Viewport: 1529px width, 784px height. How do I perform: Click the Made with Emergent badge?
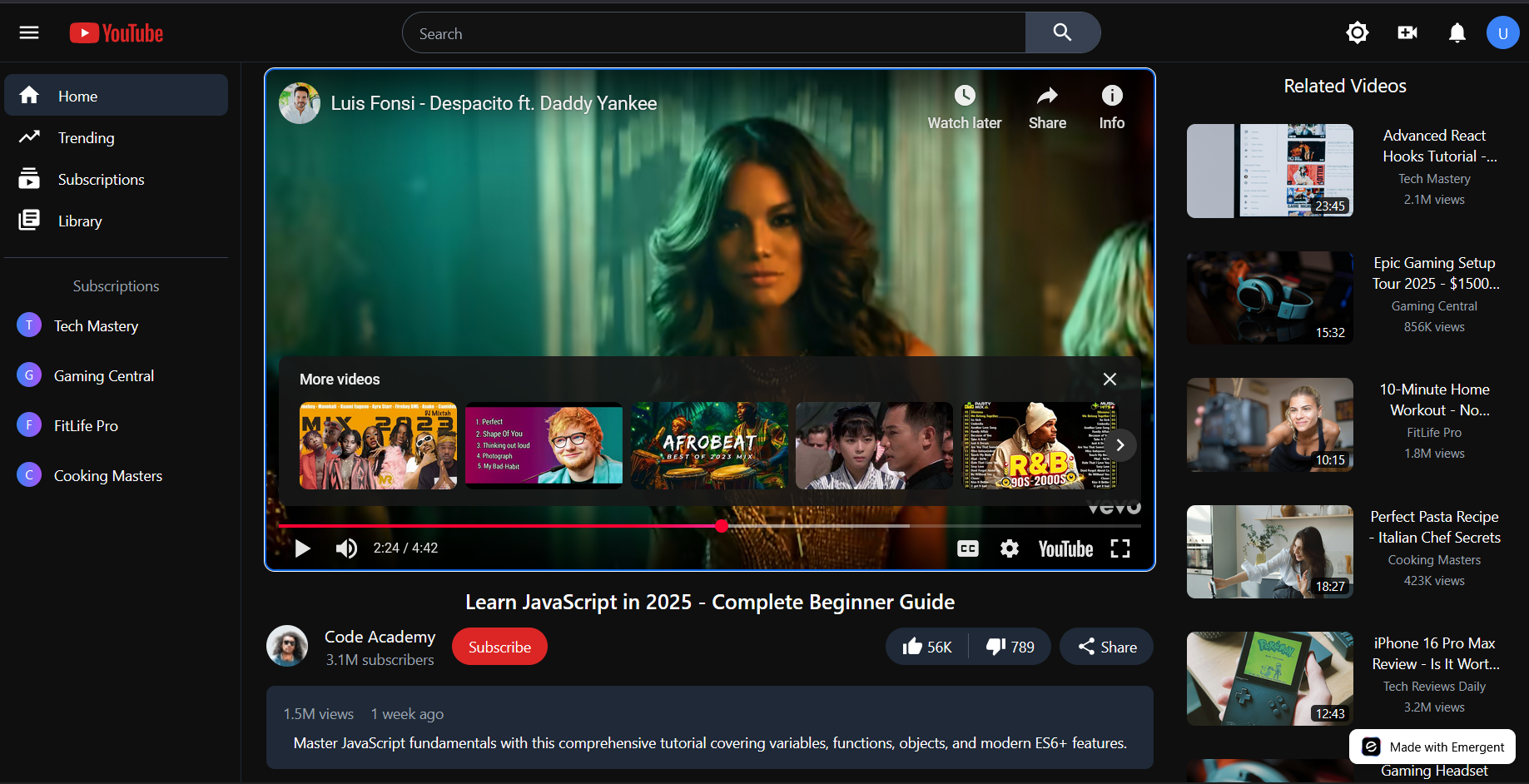point(1432,747)
